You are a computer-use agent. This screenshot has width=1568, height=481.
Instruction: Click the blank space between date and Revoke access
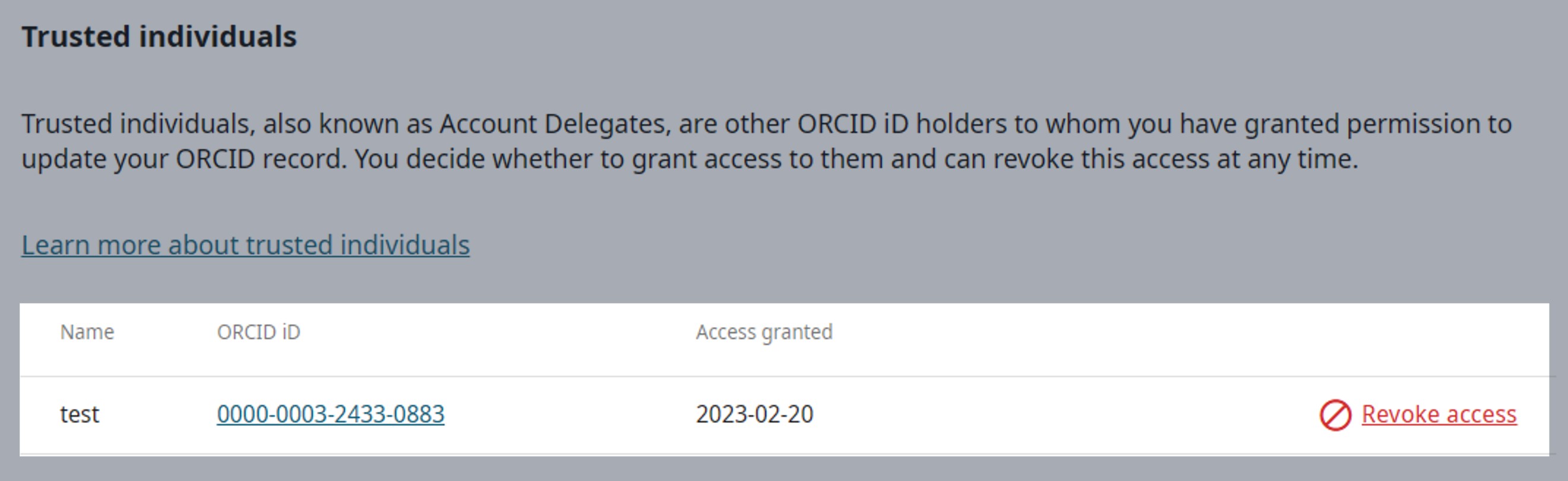pyautogui.click(x=1065, y=414)
